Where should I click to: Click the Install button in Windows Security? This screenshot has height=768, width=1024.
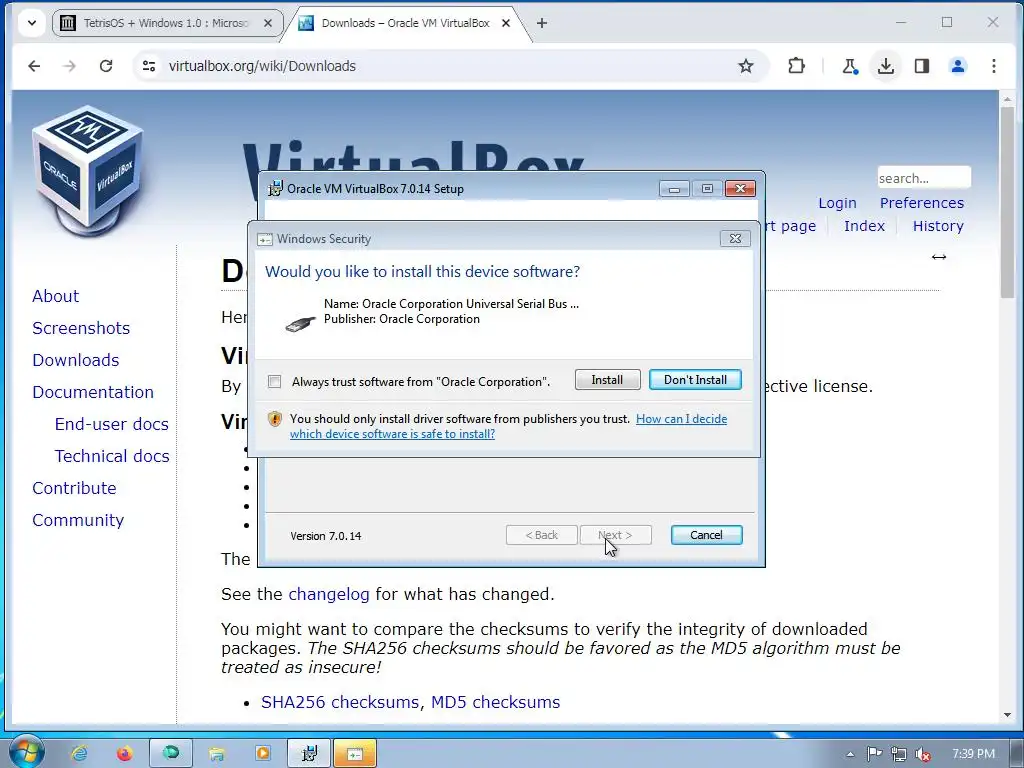point(607,380)
